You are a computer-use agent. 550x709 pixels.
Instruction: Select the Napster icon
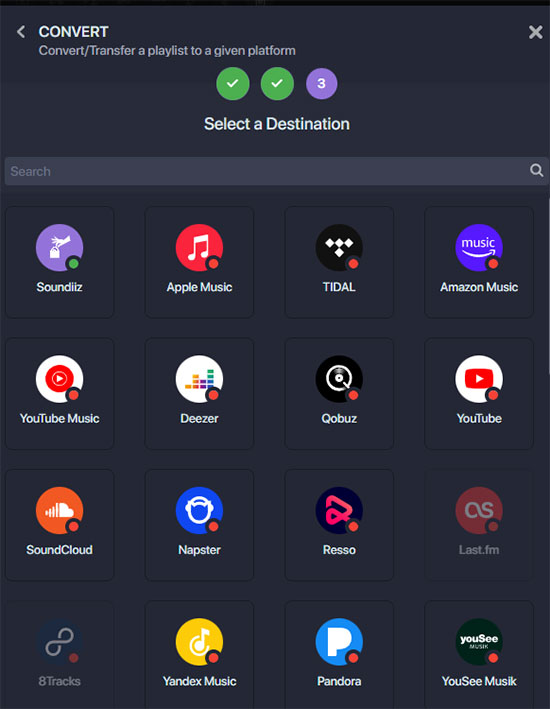pyautogui.click(x=199, y=510)
